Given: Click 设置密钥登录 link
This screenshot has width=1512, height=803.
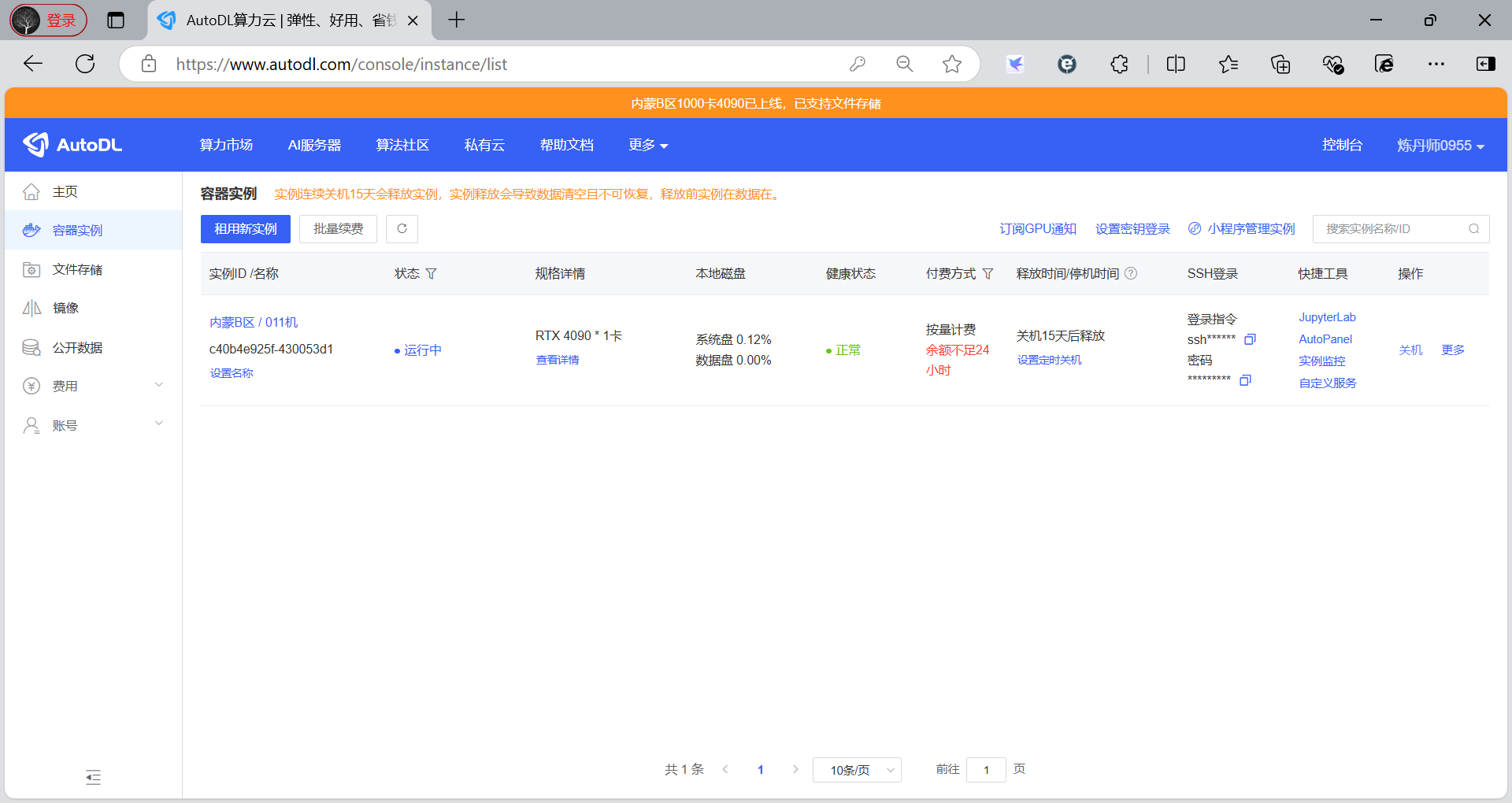Looking at the screenshot, I should click(1132, 228).
